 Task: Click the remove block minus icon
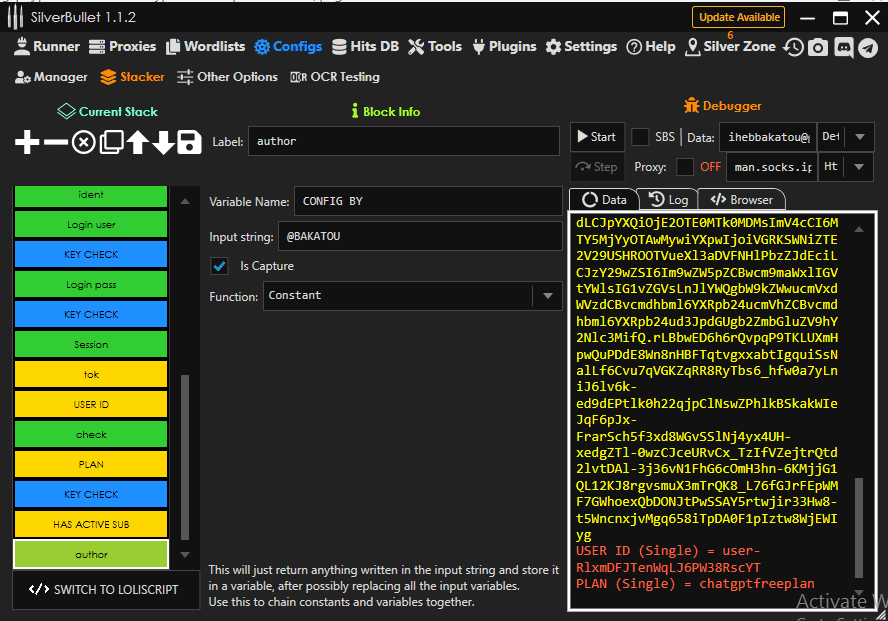tap(56, 143)
